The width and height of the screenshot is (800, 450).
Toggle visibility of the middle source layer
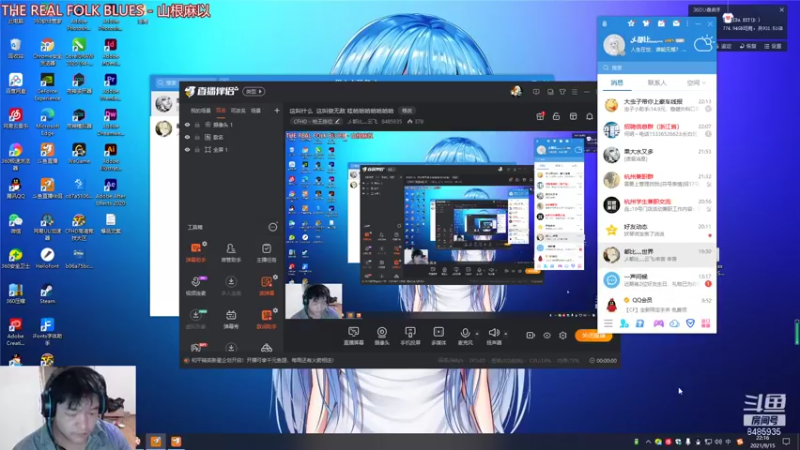[187, 137]
